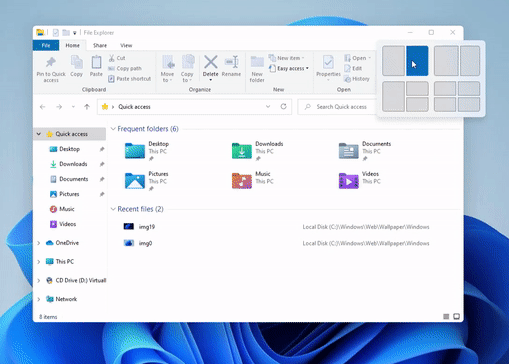Click the Paste icon in ribbon
The width and height of the screenshot is (509, 364).
pos(96,62)
